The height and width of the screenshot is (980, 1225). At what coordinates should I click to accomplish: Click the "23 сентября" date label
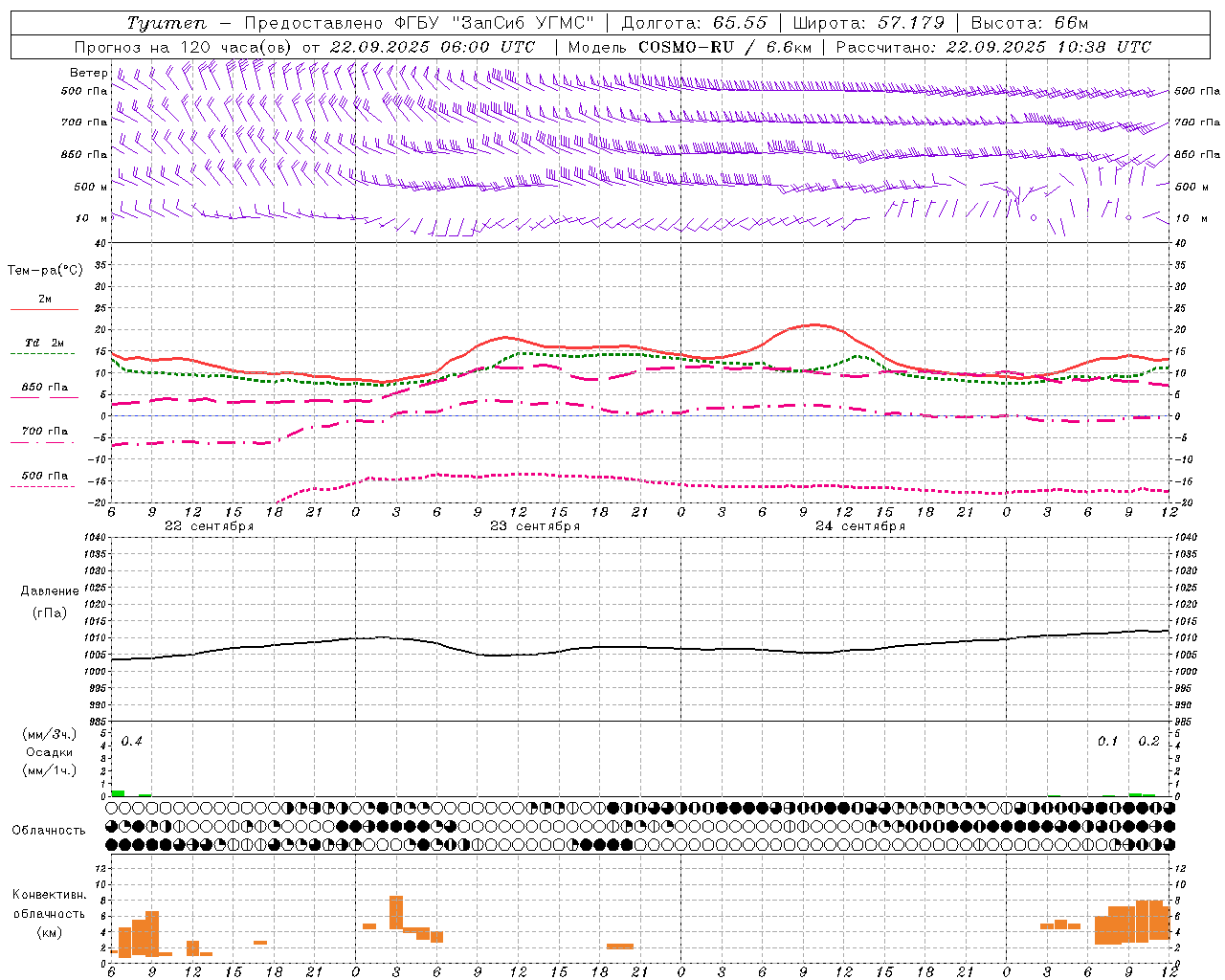(535, 526)
